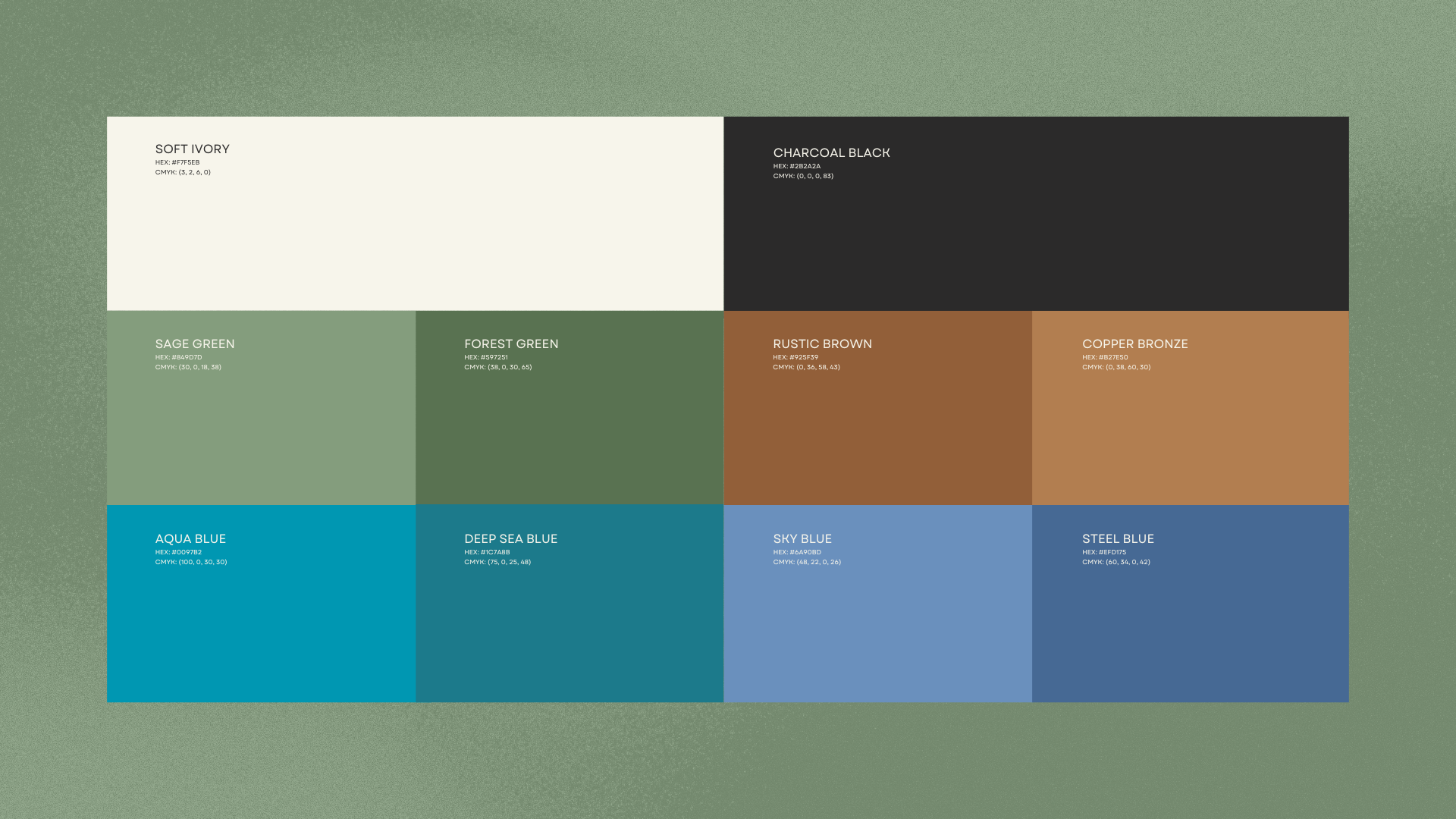Click the Steel Blue CMYK values line
The width and height of the screenshot is (1456, 819).
[1116, 562]
